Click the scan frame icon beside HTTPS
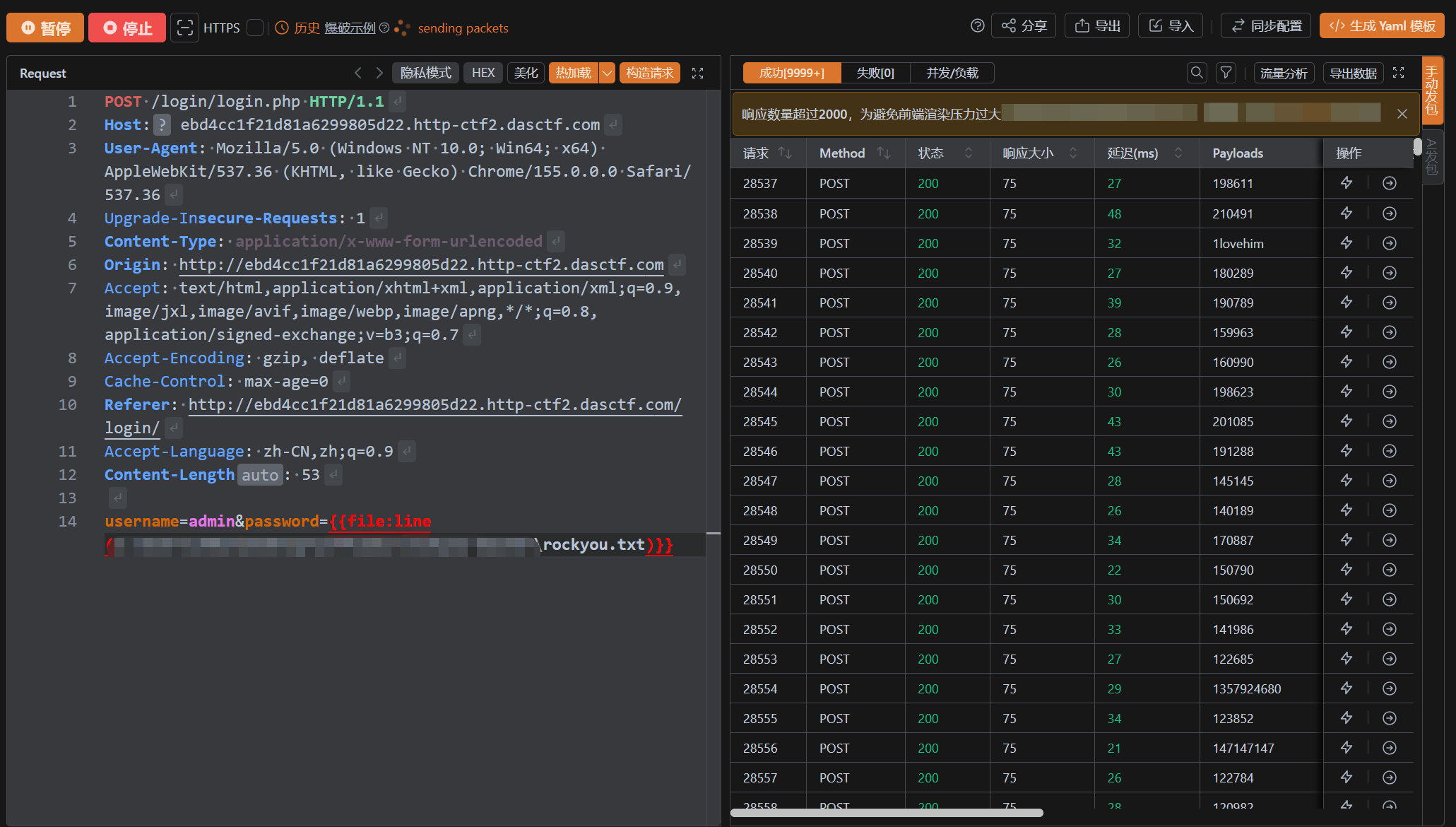Screen dimensions: 1456x827 tap(184, 28)
